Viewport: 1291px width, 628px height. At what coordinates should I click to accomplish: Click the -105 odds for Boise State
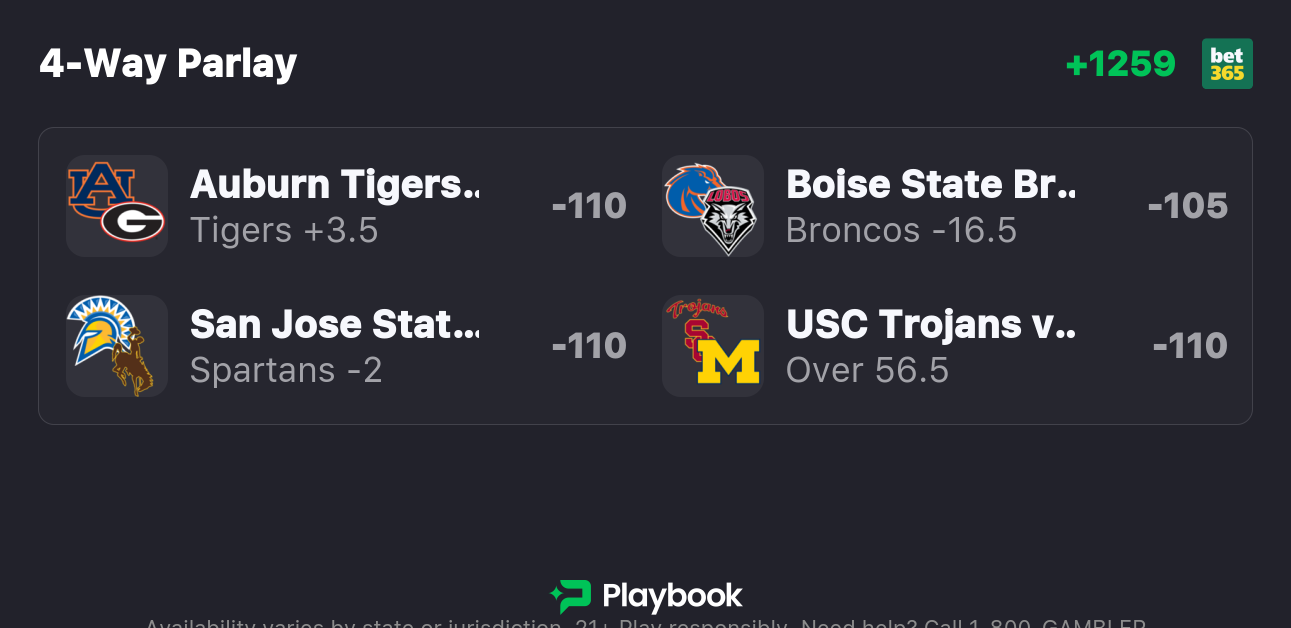[x=1187, y=206]
